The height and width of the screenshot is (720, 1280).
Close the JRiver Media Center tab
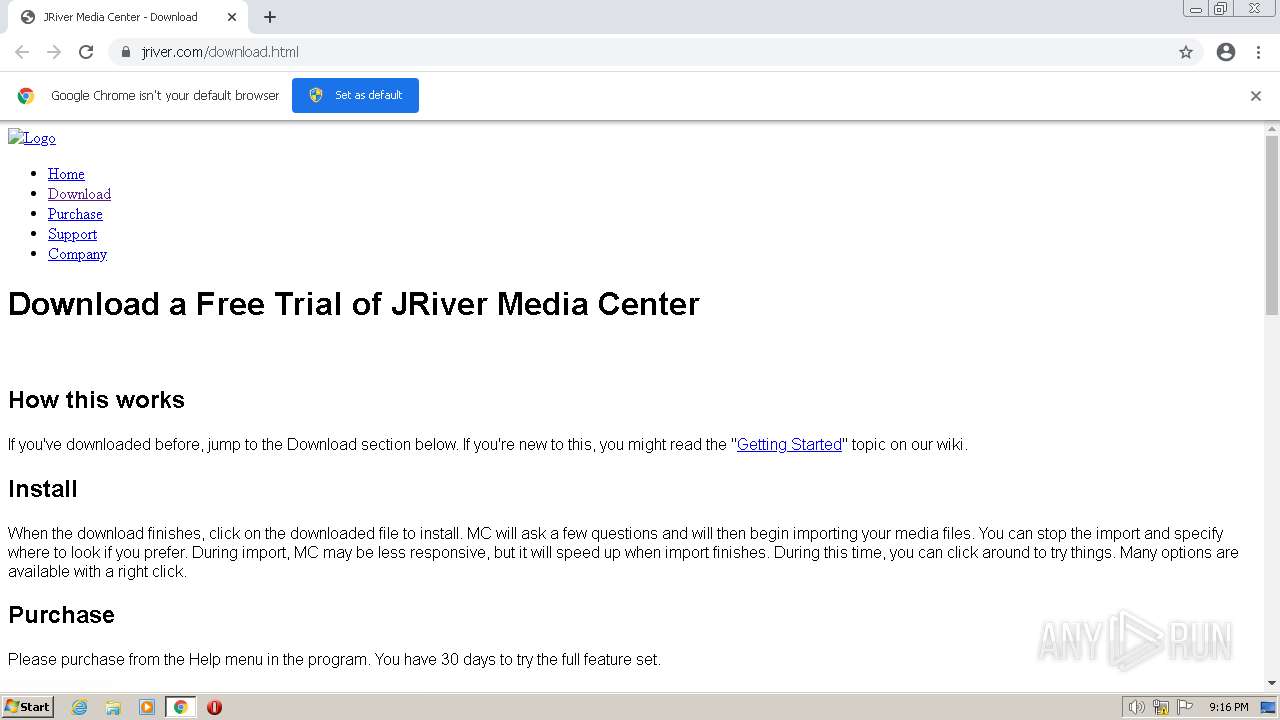pyautogui.click(x=232, y=17)
